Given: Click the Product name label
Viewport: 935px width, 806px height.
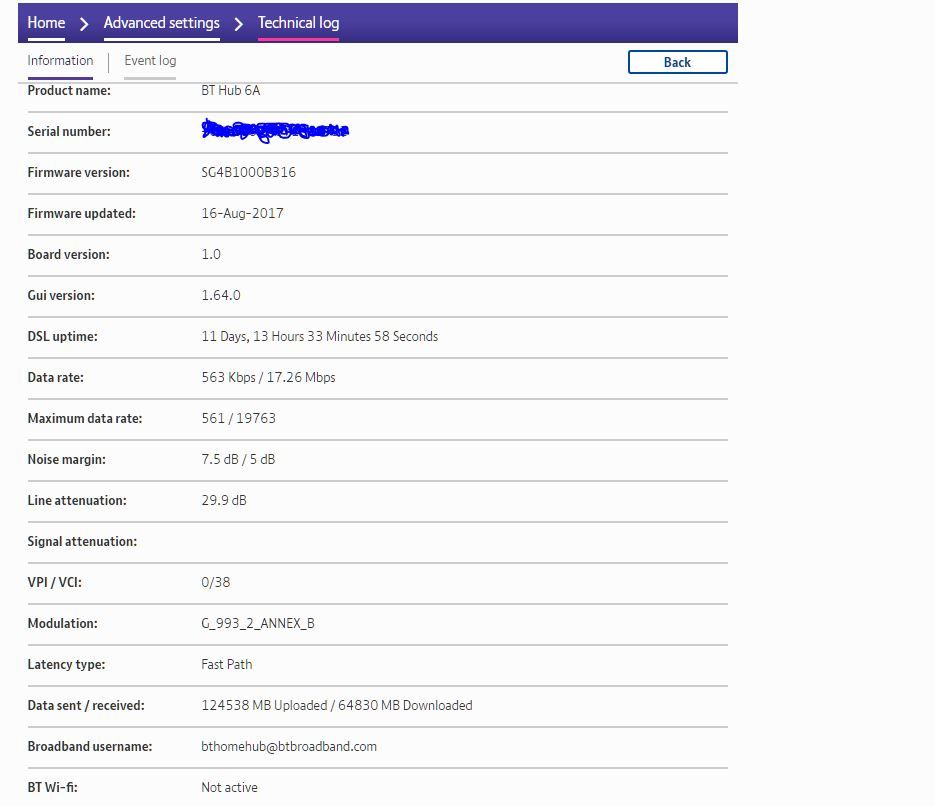Looking at the screenshot, I should (x=69, y=91).
